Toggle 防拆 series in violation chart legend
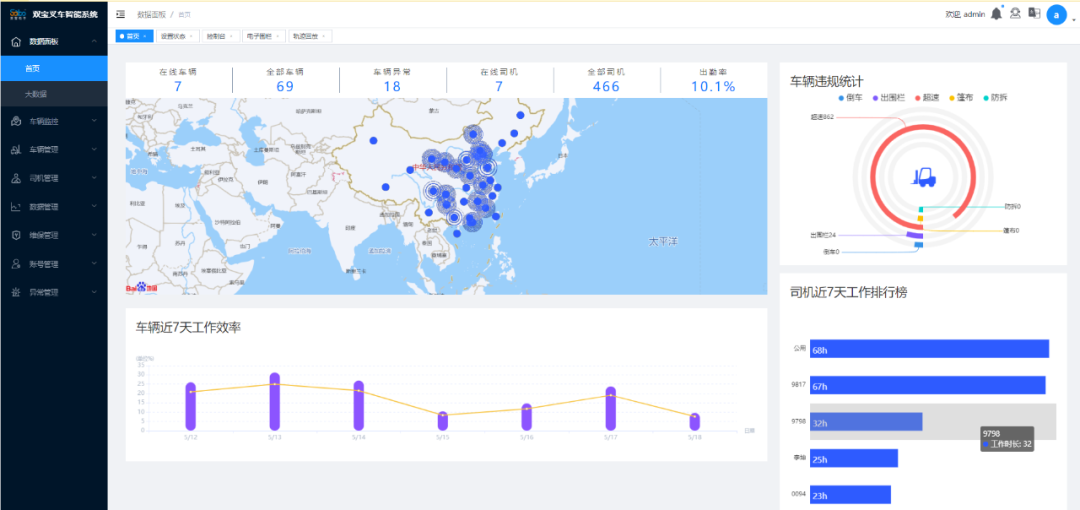 [993, 98]
